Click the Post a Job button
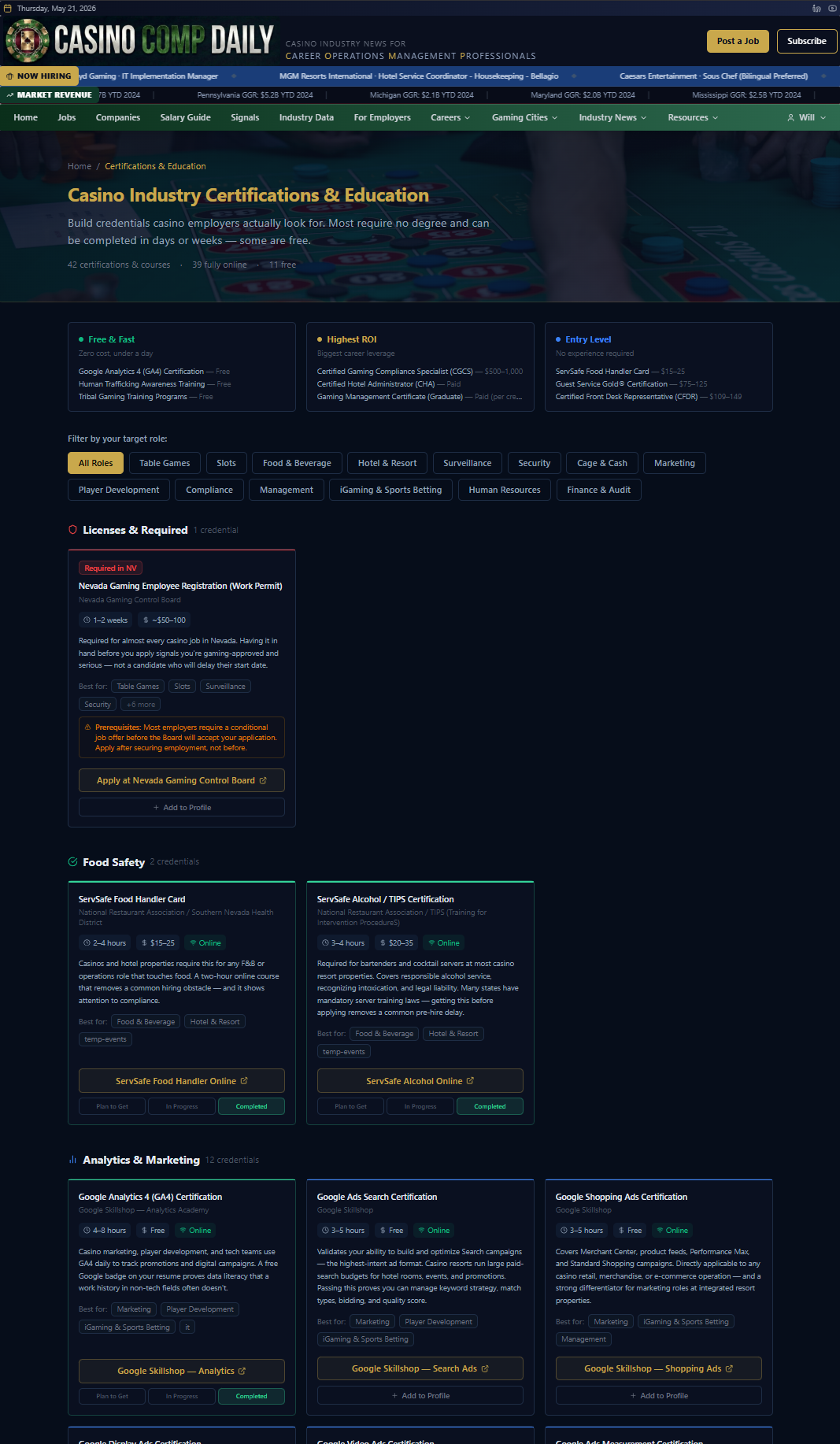 tap(738, 41)
